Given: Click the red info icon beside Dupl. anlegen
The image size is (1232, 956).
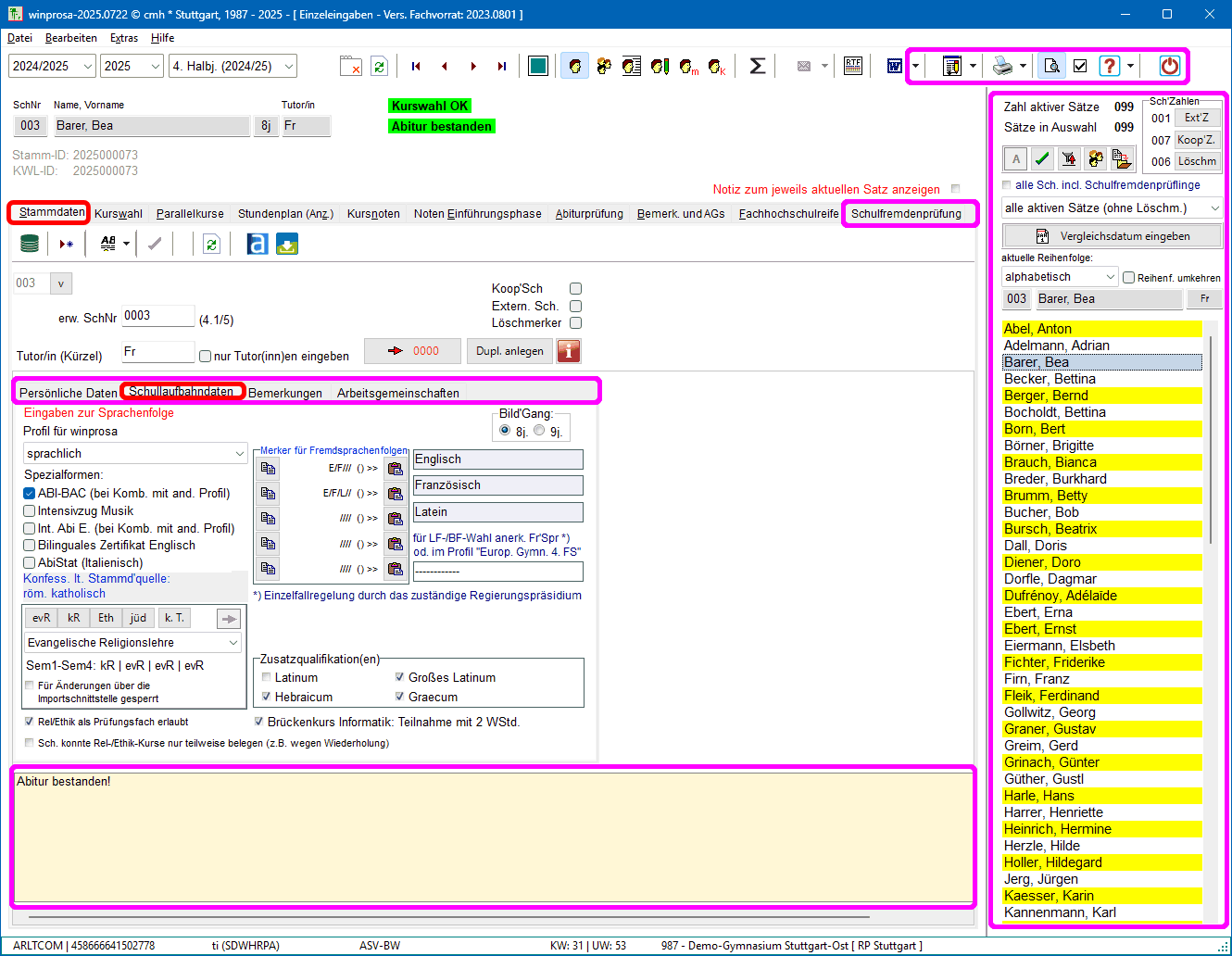Looking at the screenshot, I should 568,351.
